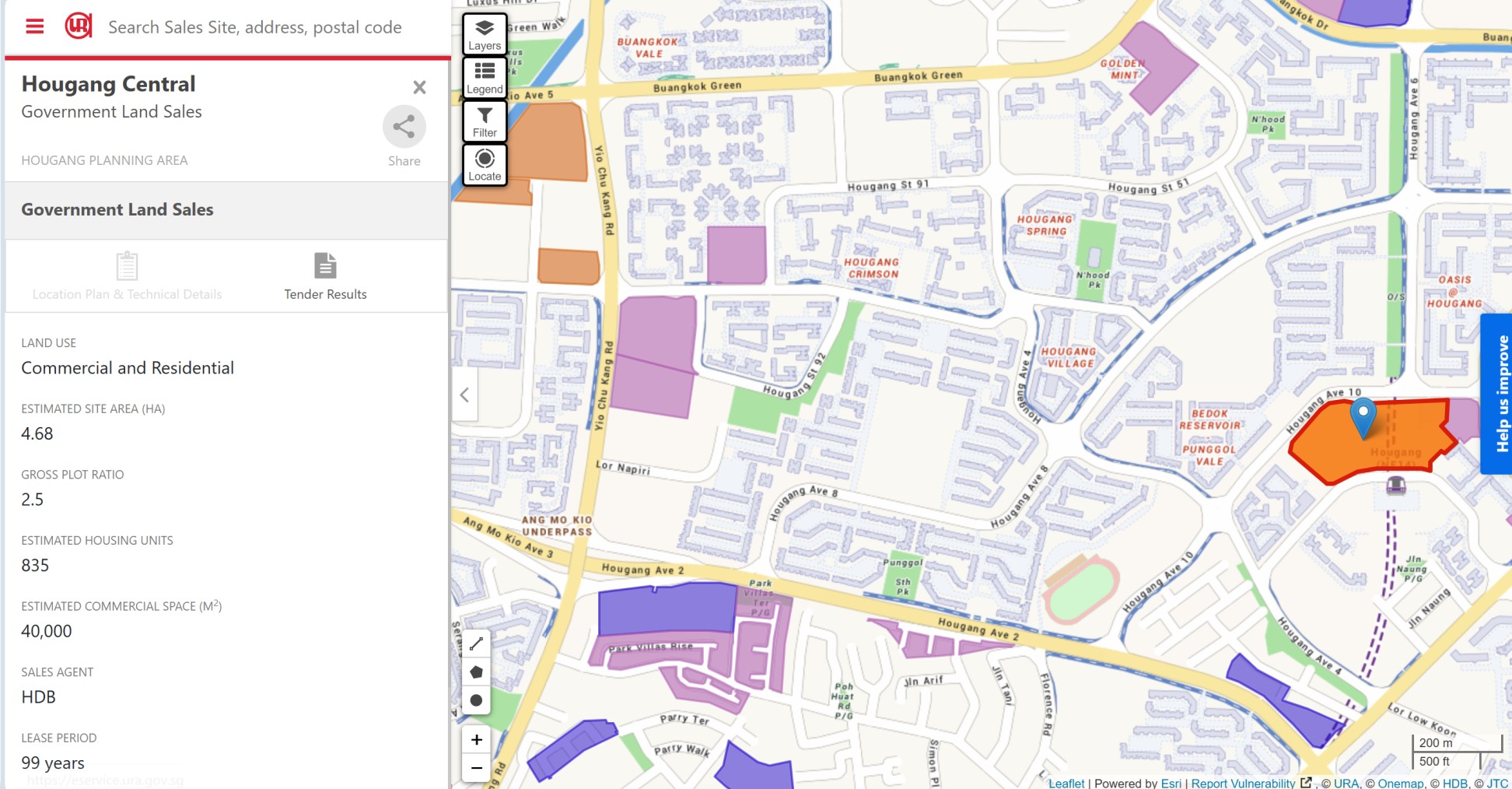Show the map Legend
Image resolution: width=1512 pixels, height=789 pixels.
point(485,78)
